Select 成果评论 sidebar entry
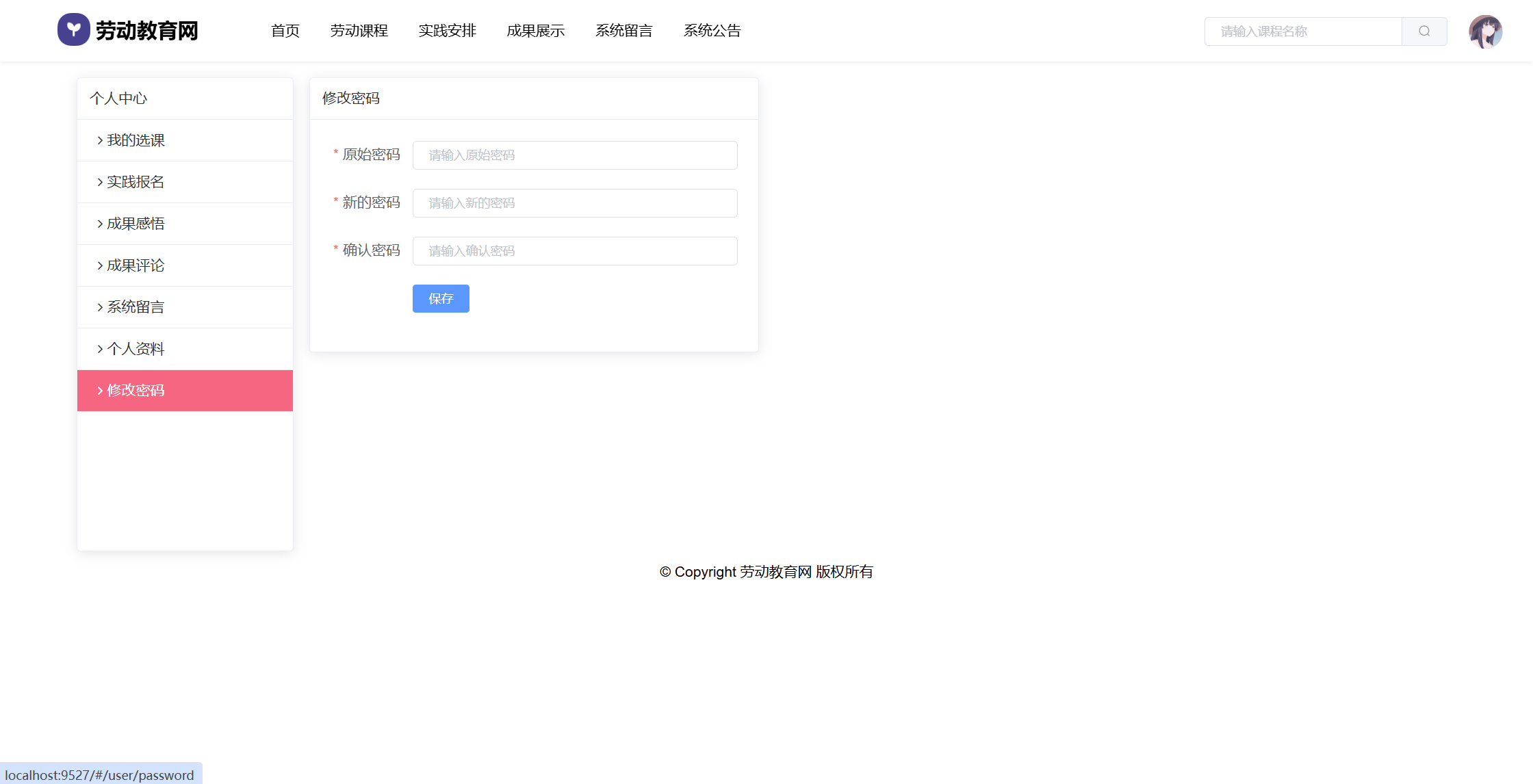1533x784 pixels. point(136,265)
